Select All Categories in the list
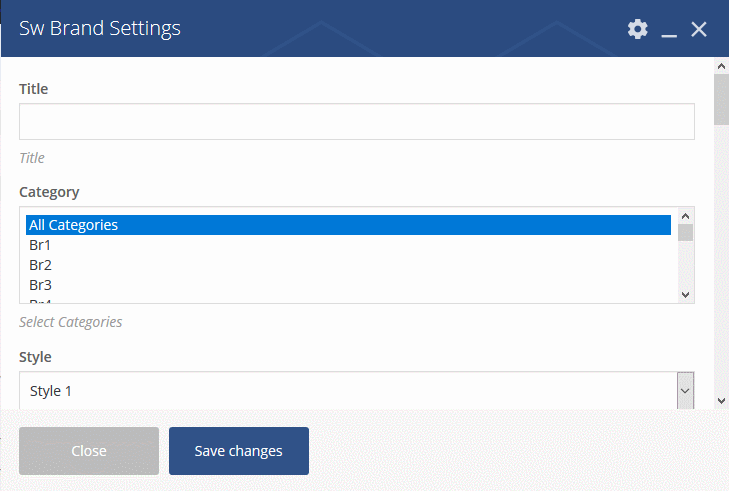The width and height of the screenshot is (729, 491). pos(348,225)
